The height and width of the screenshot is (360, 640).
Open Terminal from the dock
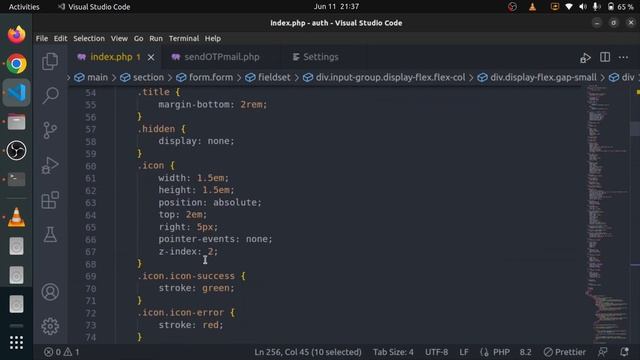coord(16,179)
